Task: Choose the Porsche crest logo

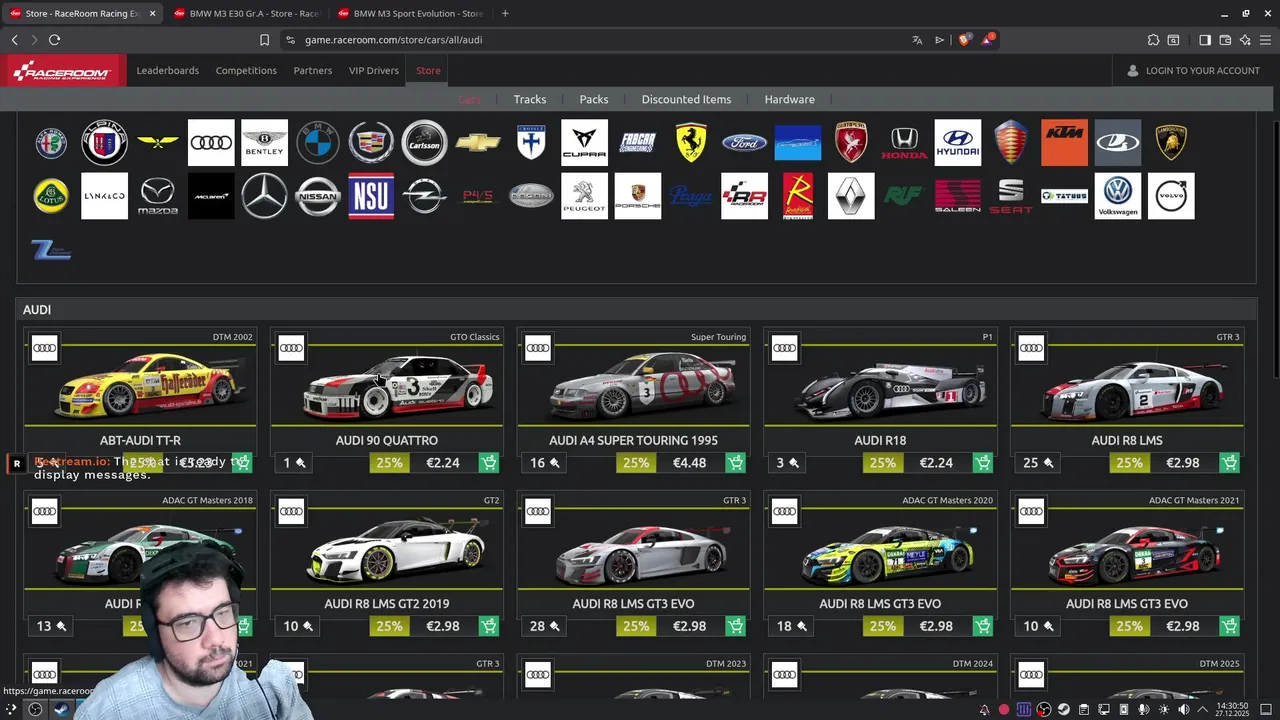Action: [x=638, y=196]
